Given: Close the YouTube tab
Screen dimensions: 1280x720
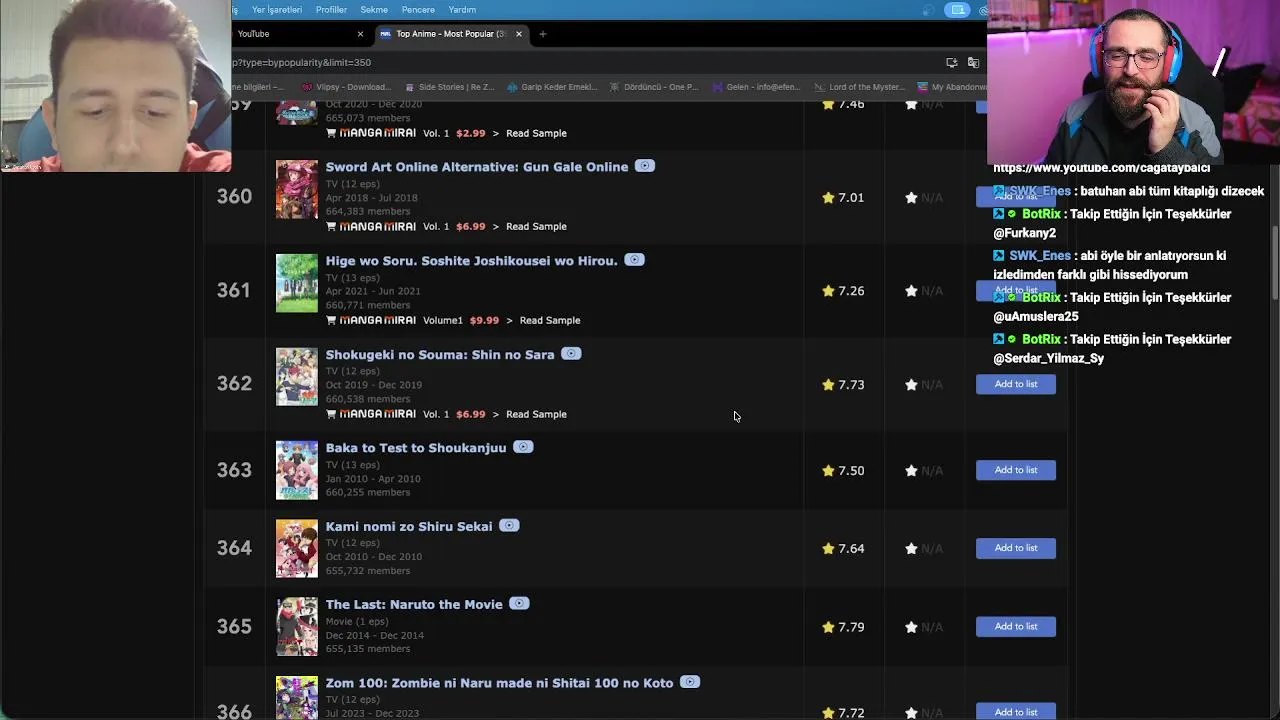Looking at the screenshot, I should [x=360, y=34].
